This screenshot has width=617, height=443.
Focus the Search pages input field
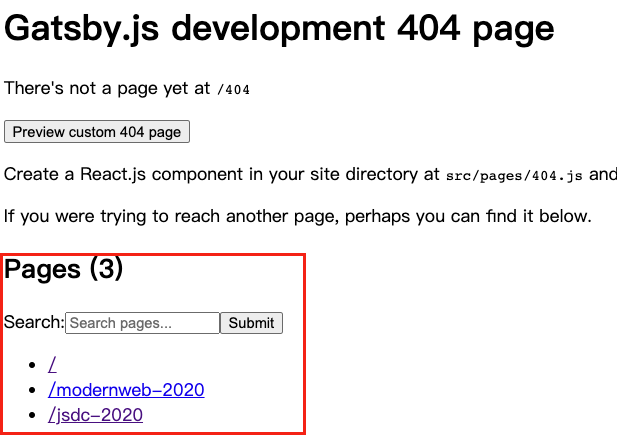(x=142, y=323)
